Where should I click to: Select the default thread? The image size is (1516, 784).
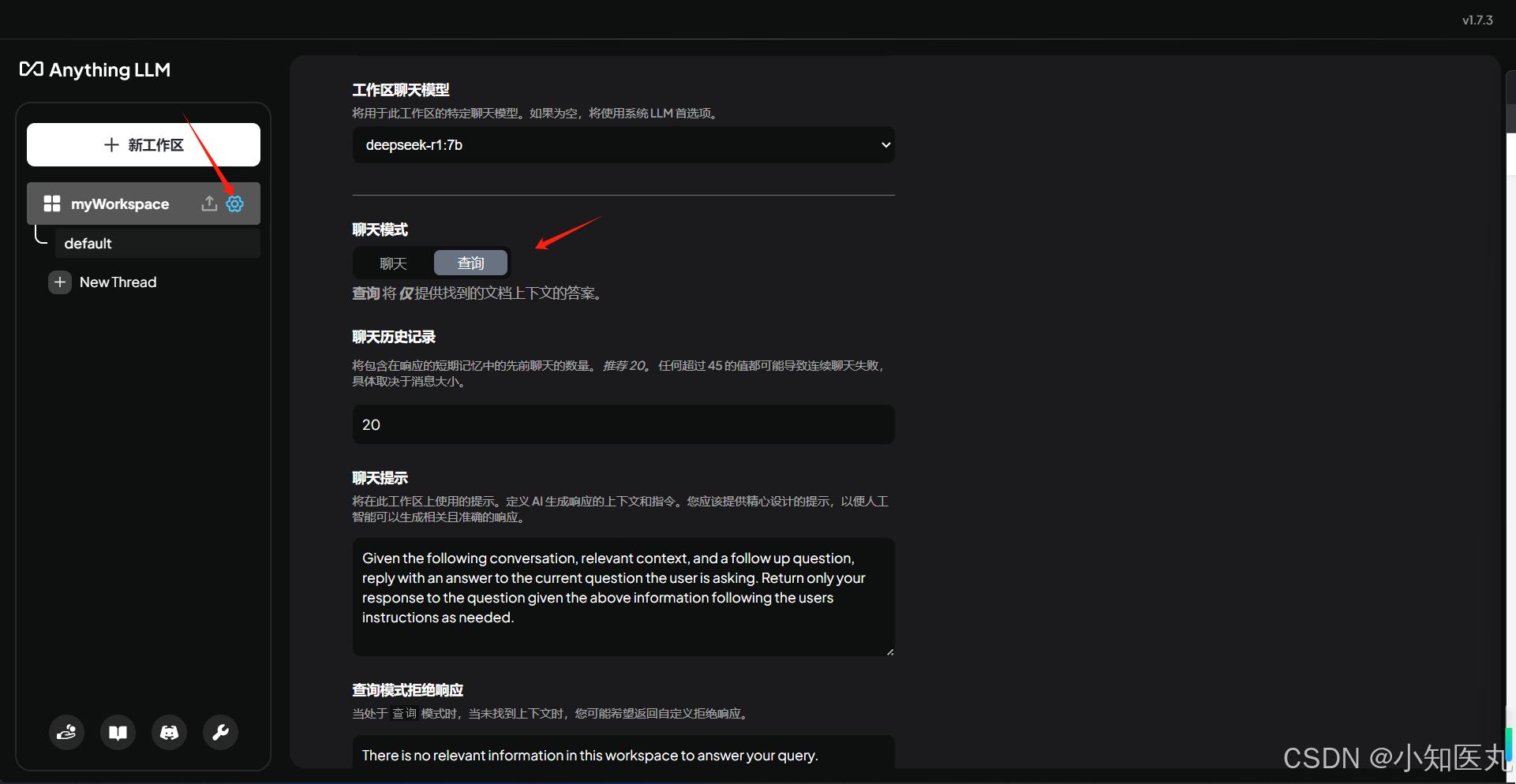tap(88, 243)
